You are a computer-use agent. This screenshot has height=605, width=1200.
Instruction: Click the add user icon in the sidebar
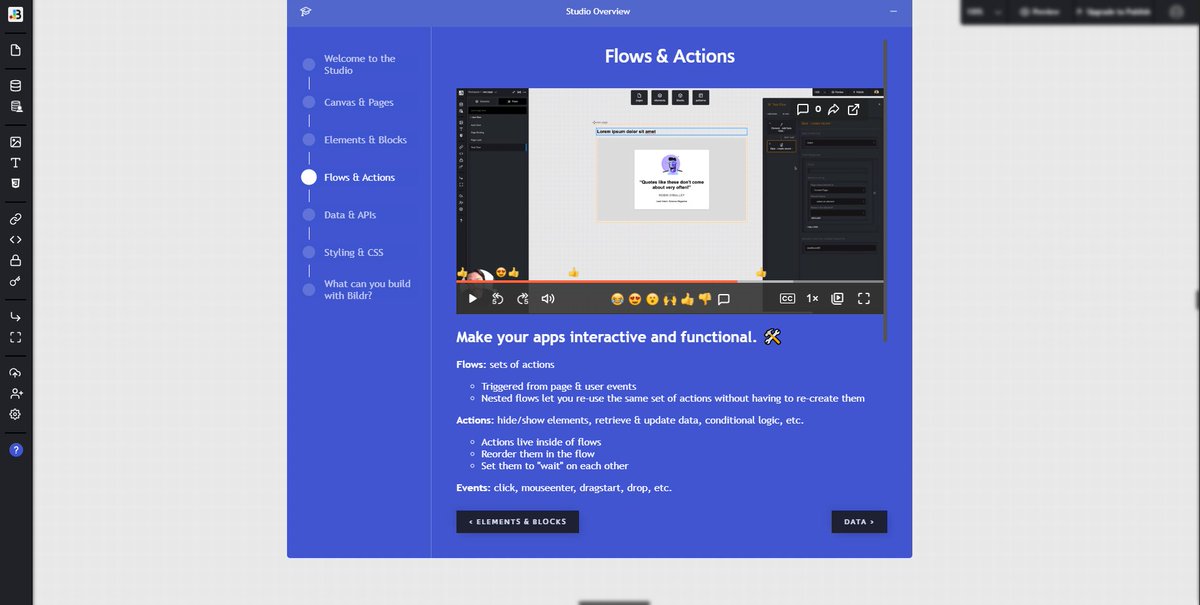pyautogui.click(x=15, y=394)
